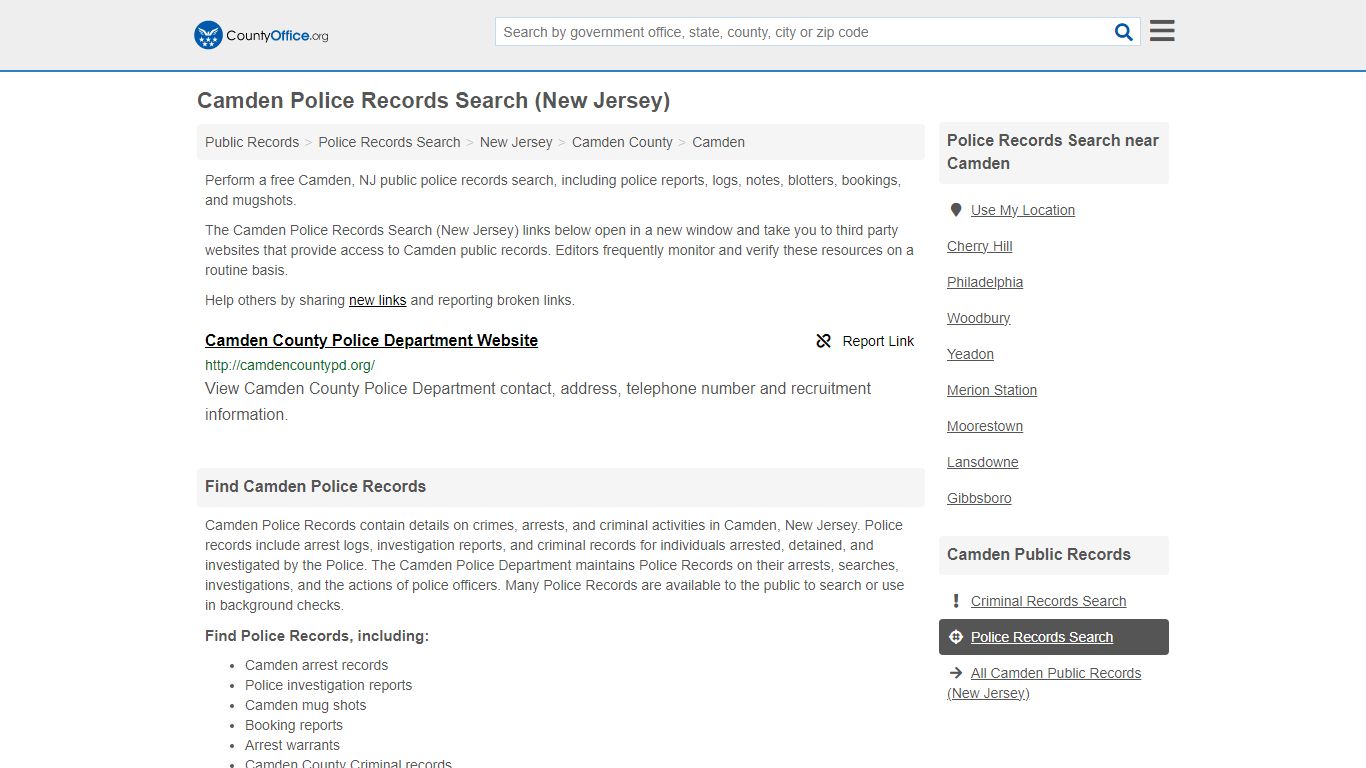
Task: Click 'Arrest warrants' list item
Action: pyautogui.click(x=292, y=745)
